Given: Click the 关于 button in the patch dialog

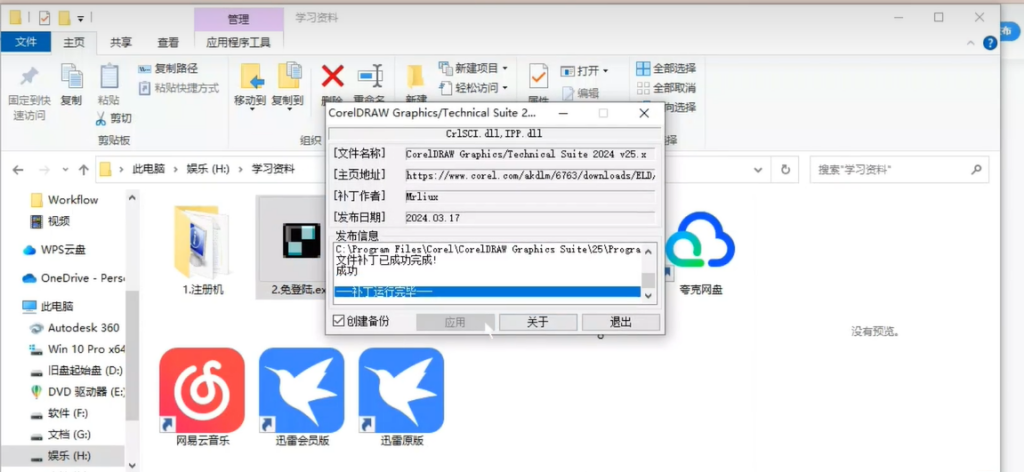Looking at the screenshot, I should (x=537, y=322).
